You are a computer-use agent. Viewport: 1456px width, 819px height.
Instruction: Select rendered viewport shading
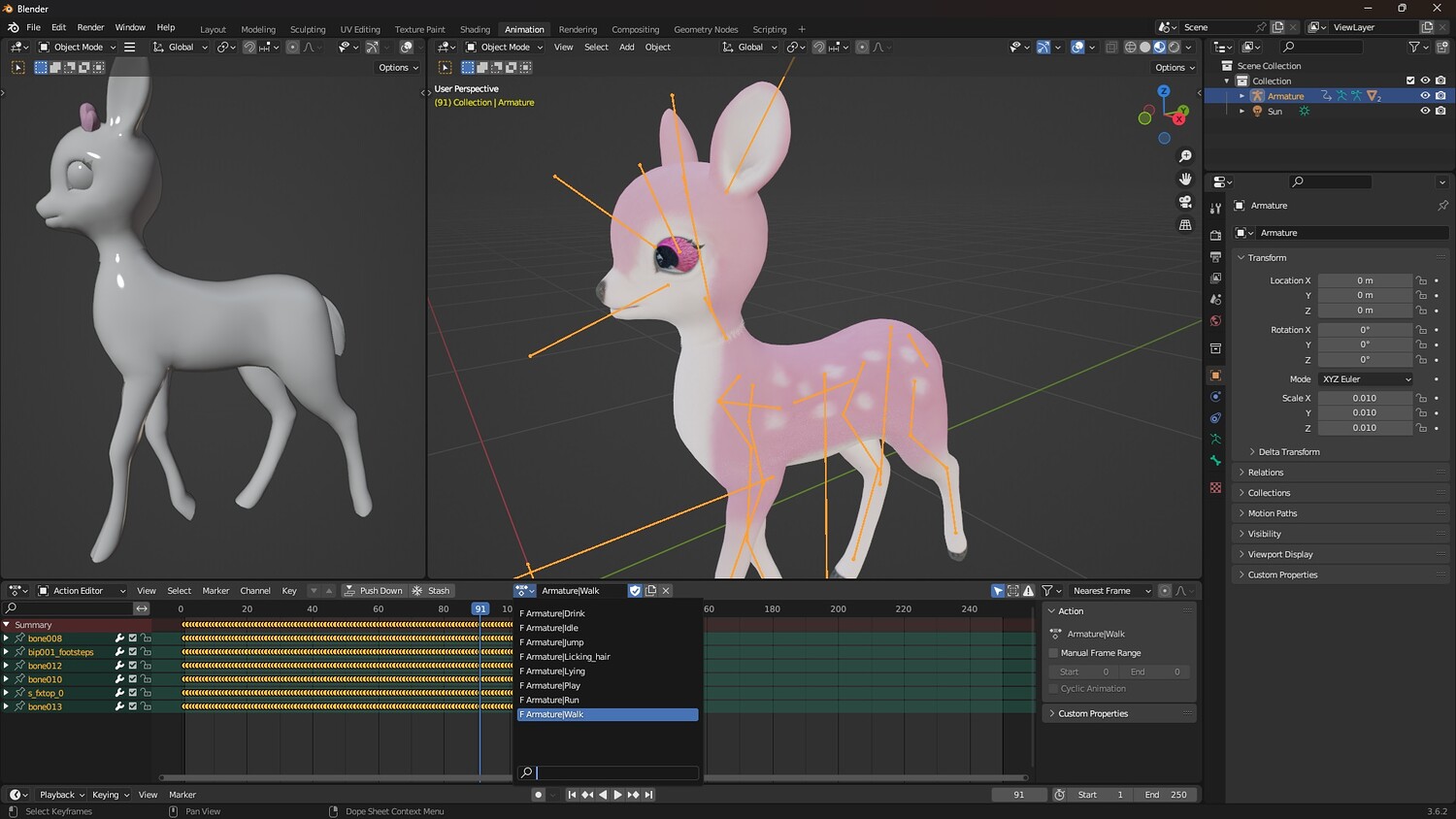[x=1174, y=47]
